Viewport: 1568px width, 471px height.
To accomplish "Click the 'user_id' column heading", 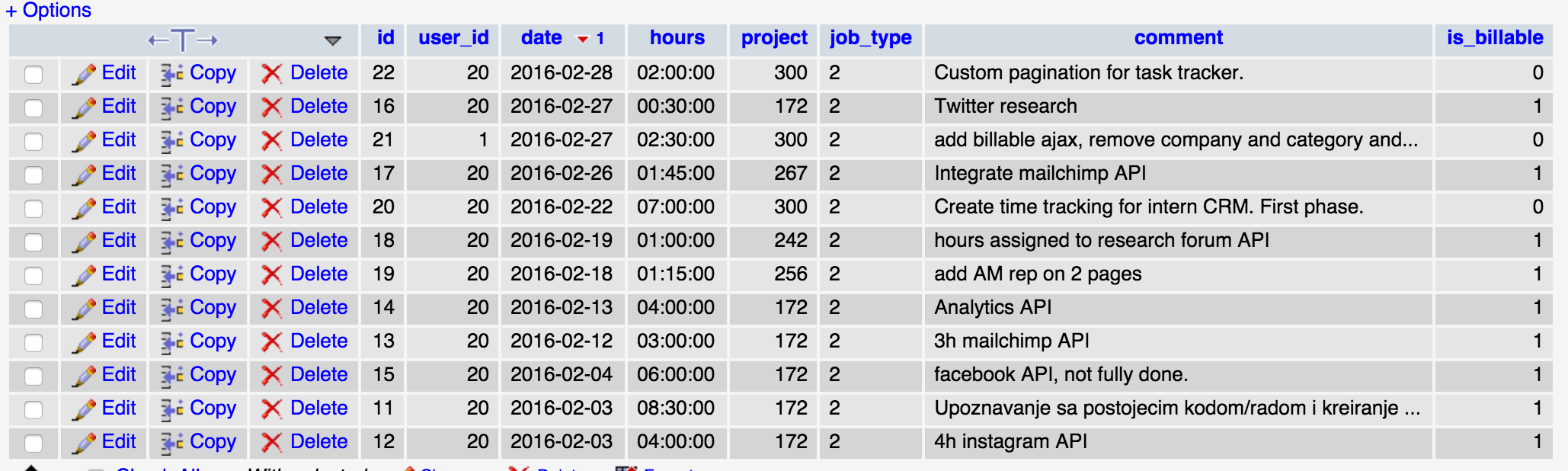I will (x=453, y=37).
